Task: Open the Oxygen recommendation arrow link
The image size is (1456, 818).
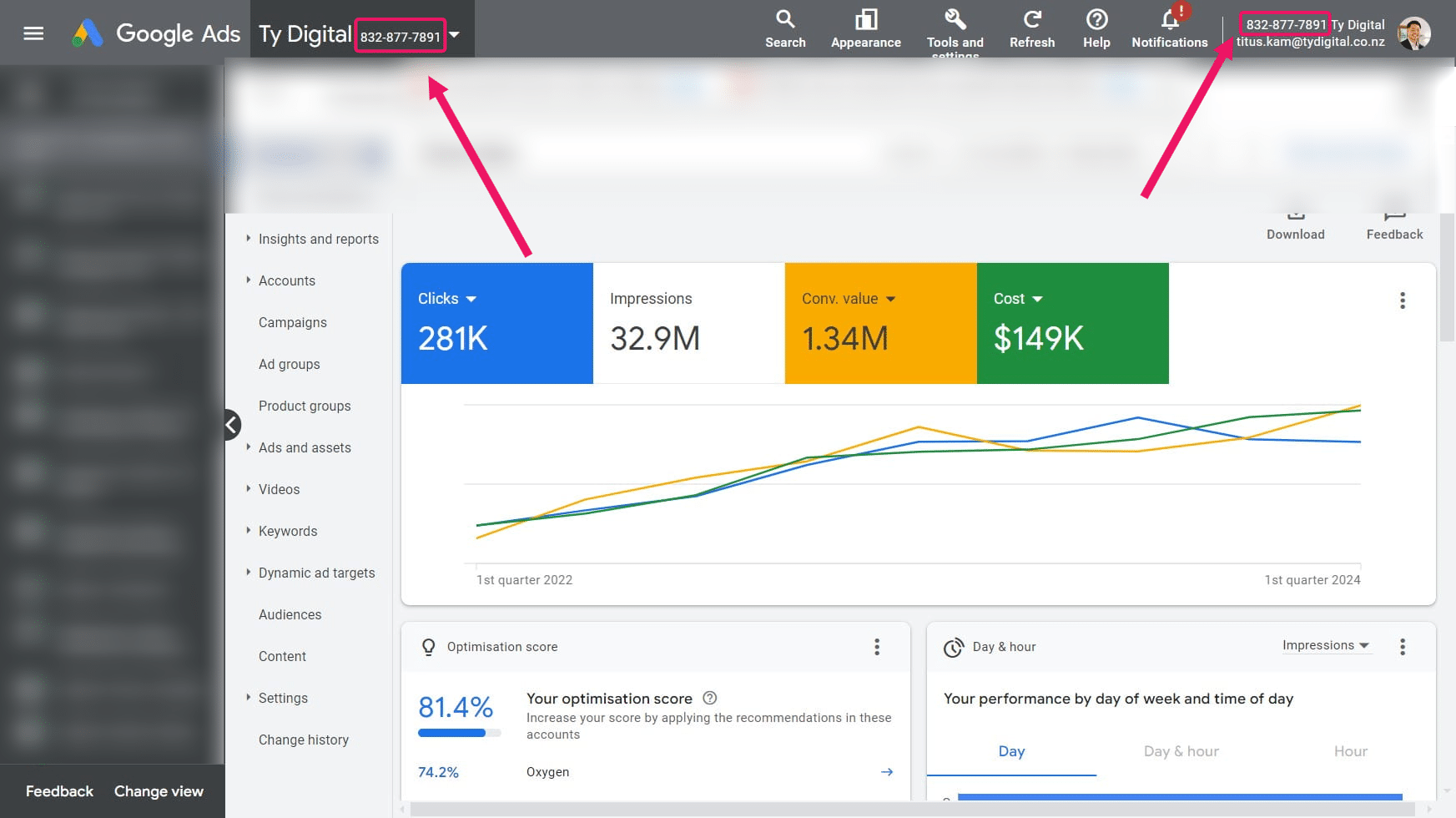Action: pos(887,772)
